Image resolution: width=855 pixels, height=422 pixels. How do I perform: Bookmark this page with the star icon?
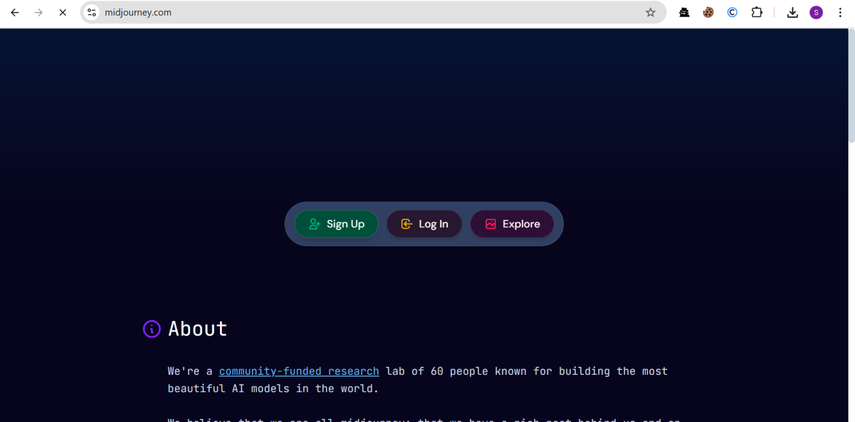pyautogui.click(x=650, y=13)
